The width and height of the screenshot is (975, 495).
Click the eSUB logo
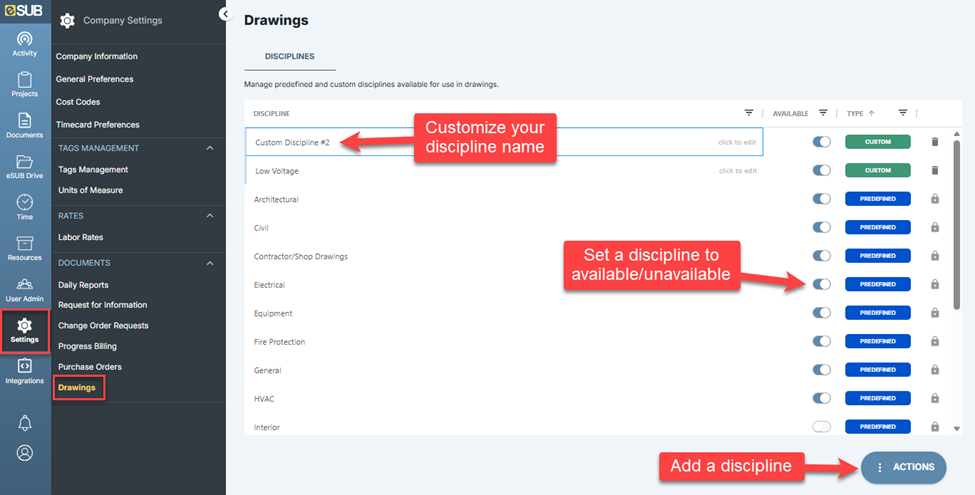tap(24, 11)
